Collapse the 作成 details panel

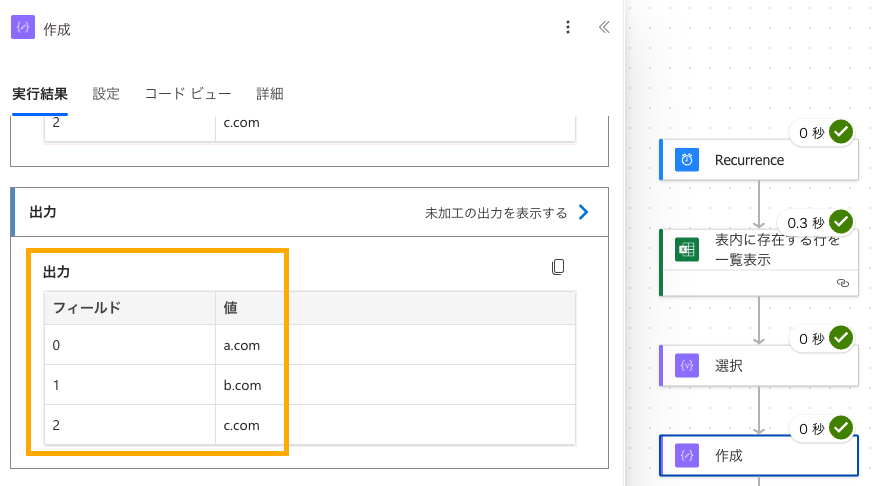click(603, 28)
